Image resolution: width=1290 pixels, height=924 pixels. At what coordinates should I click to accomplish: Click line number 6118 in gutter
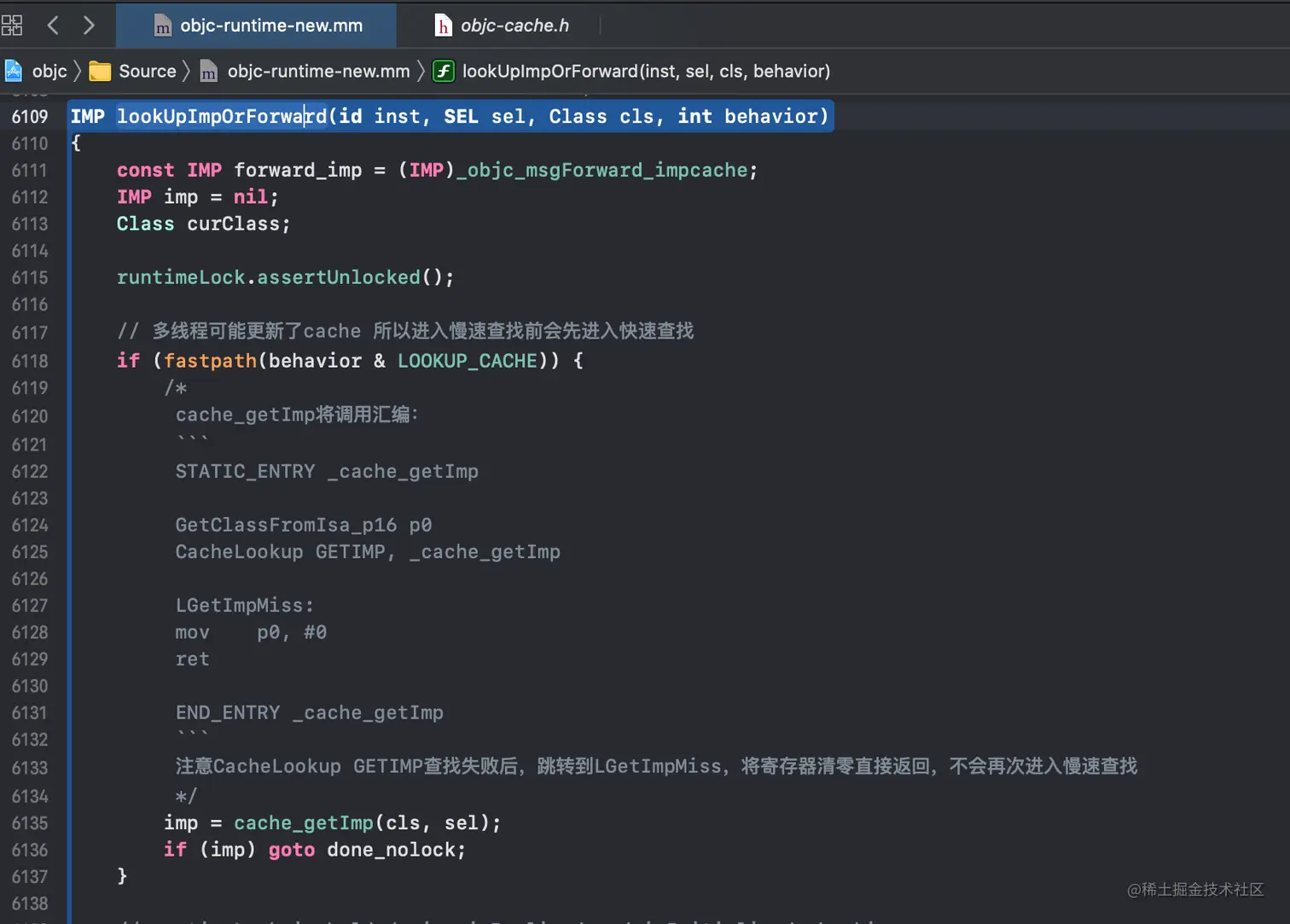click(x=30, y=361)
